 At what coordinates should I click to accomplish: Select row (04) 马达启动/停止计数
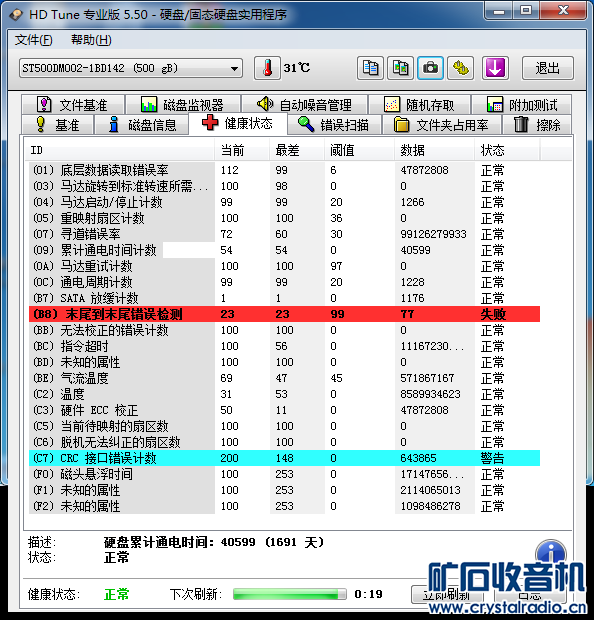coord(284,202)
